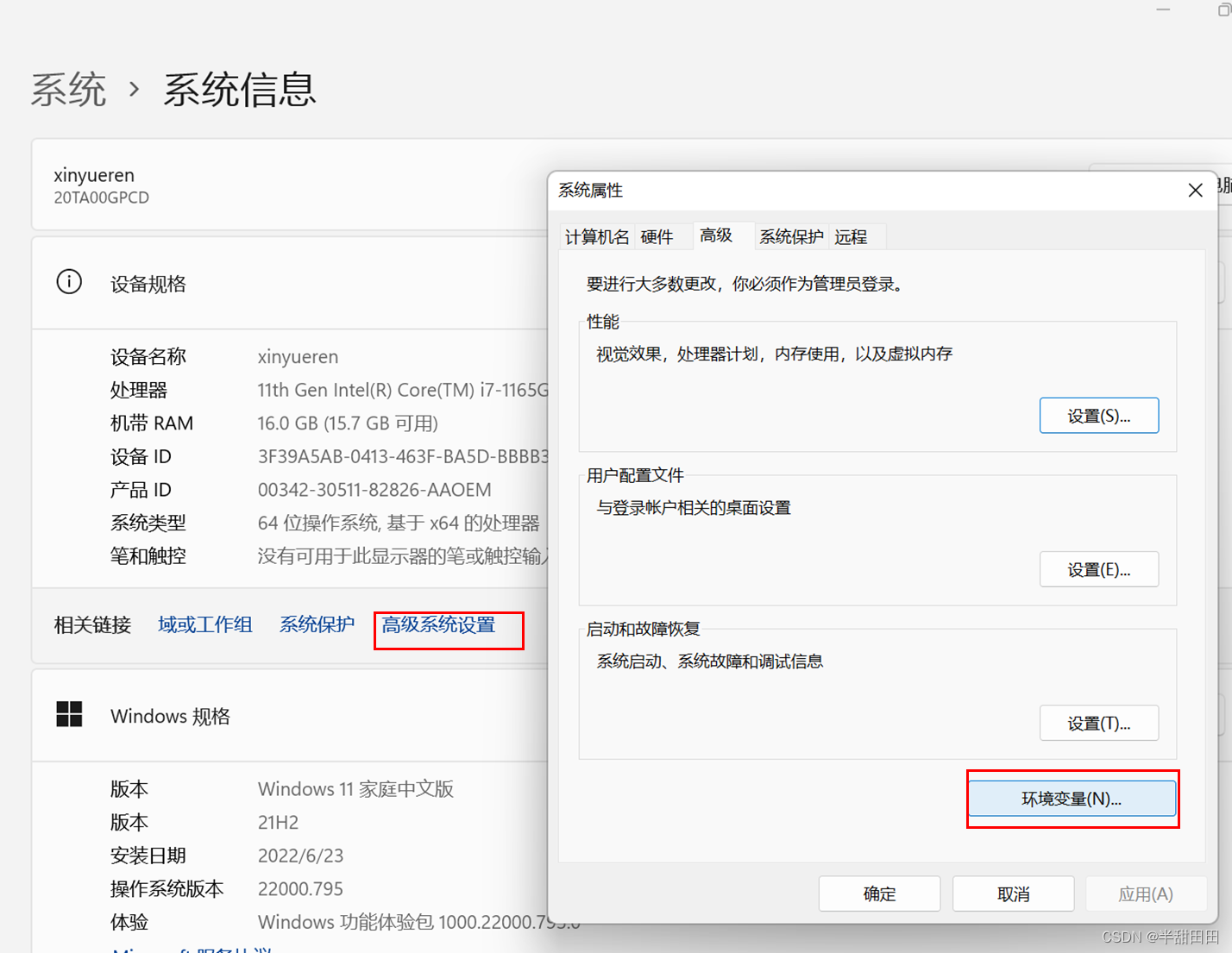The width and height of the screenshot is (1232, 953).
Task: Click the model number 20TA00GPCD
Action: [x=101, y=197]
